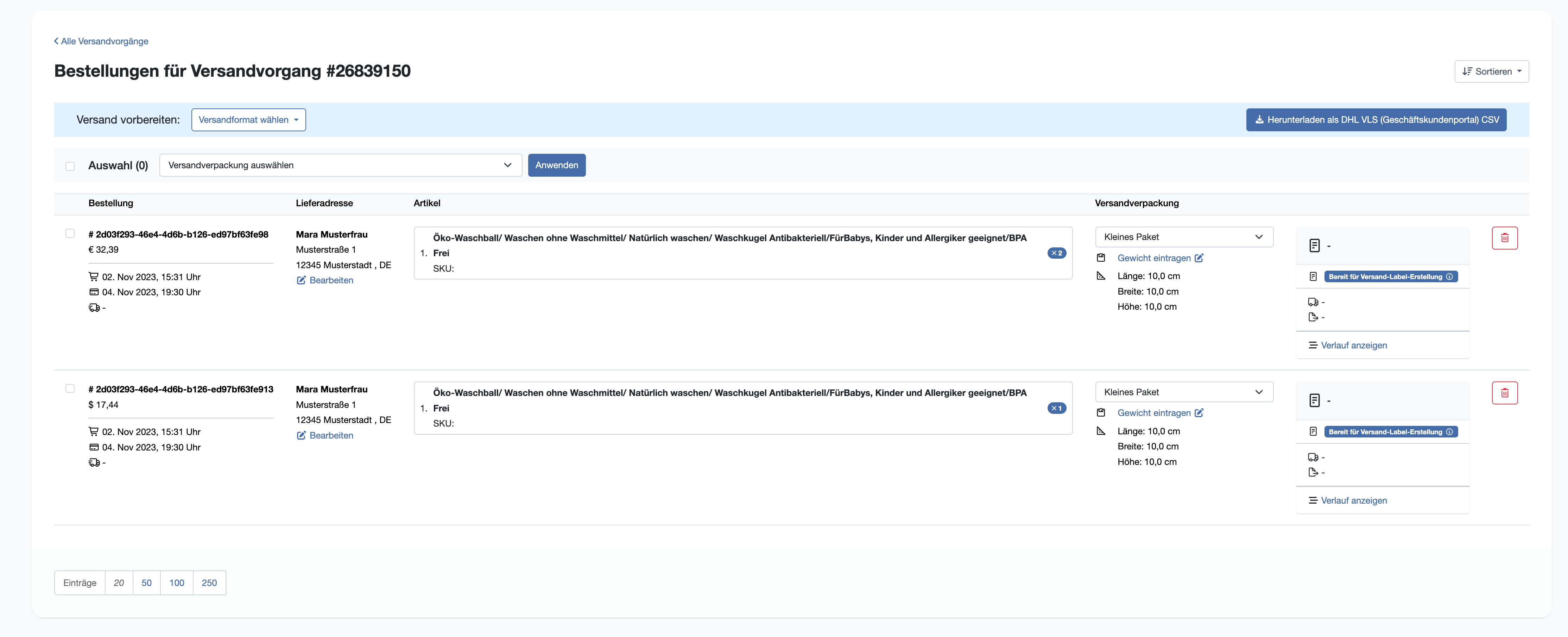This screenshot has height=637, width=1568.
Task: Click document icon in first order status panel
Action: coord(1314,245)
